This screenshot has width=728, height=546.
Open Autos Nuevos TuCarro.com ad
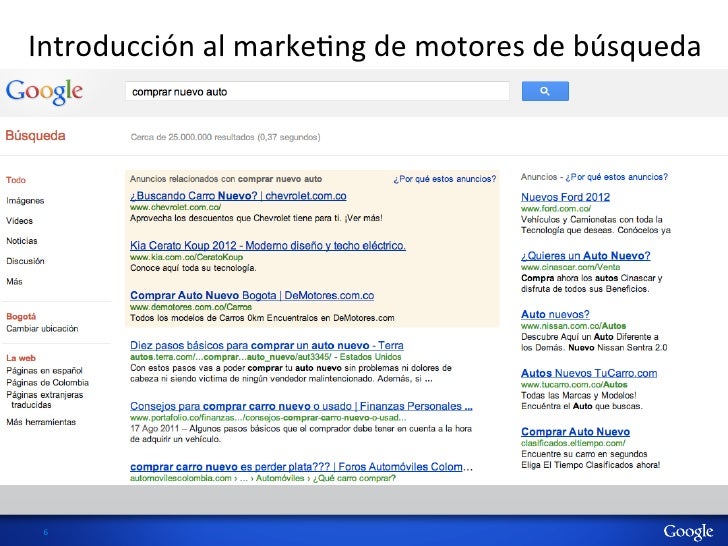pyautogui.click(x=589, y=373)
